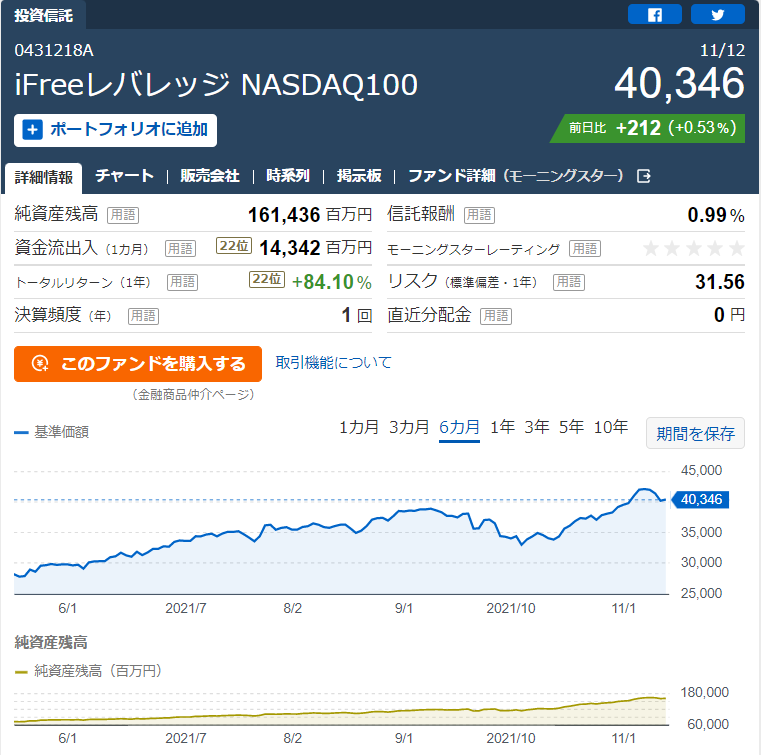Click 22位 rank badge for トータルリターン
The image size is (761, 755).
[x=267, y=279]
